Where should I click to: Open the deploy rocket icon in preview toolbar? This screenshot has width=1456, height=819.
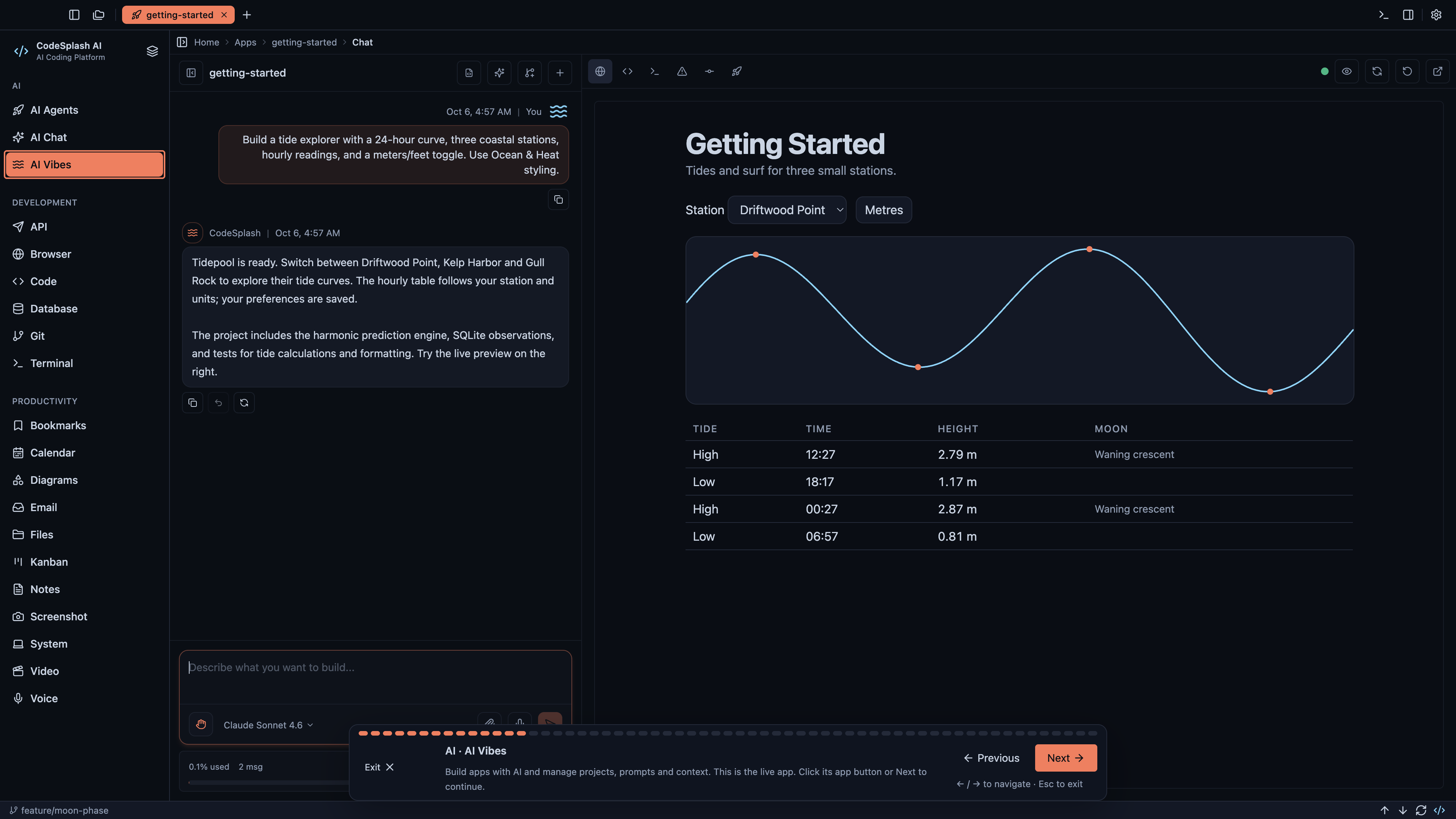click(736, 71)
